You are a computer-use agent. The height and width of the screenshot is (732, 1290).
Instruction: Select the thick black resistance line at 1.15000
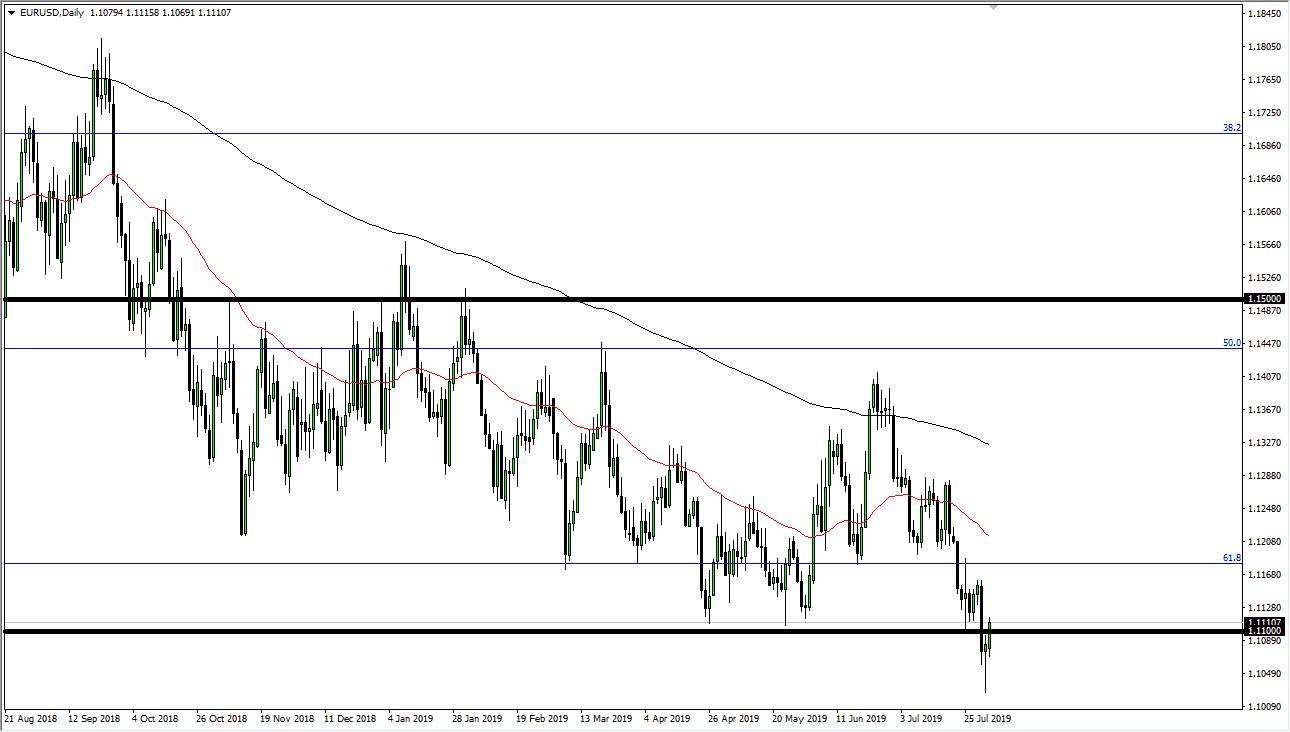tap(600, 298)
